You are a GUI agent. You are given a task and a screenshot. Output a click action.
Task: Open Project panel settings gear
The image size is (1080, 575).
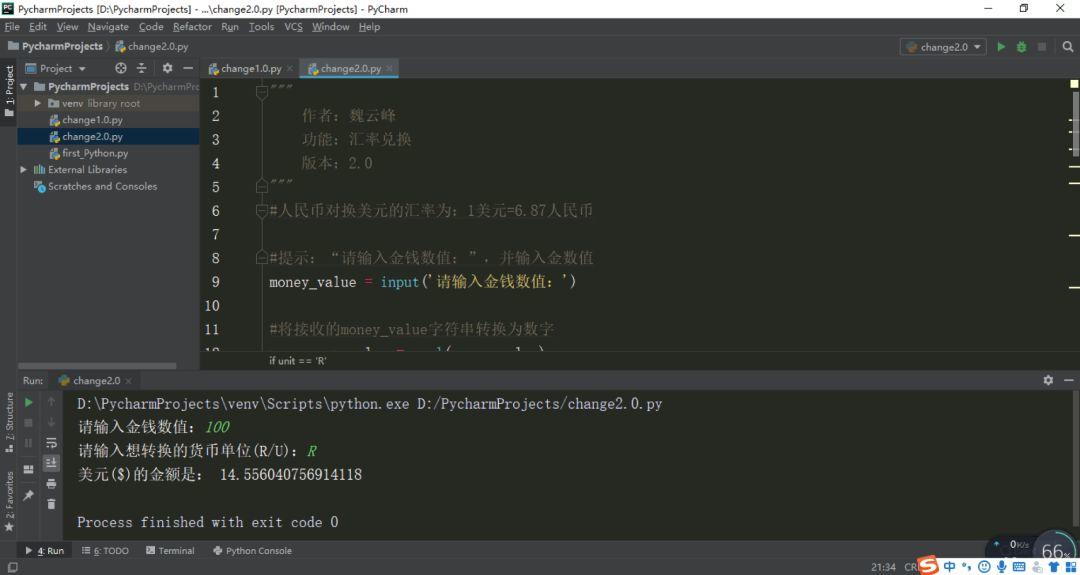tap(167, 68)
